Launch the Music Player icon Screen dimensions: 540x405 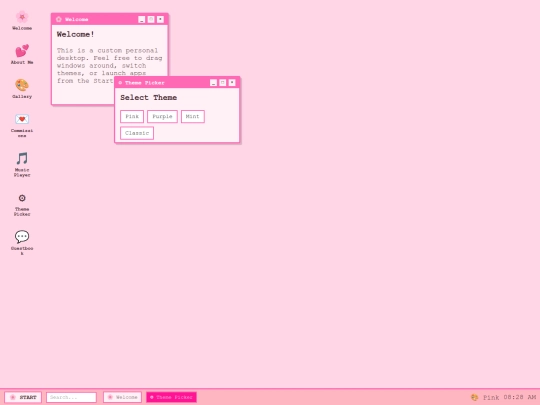coord(22,165)
